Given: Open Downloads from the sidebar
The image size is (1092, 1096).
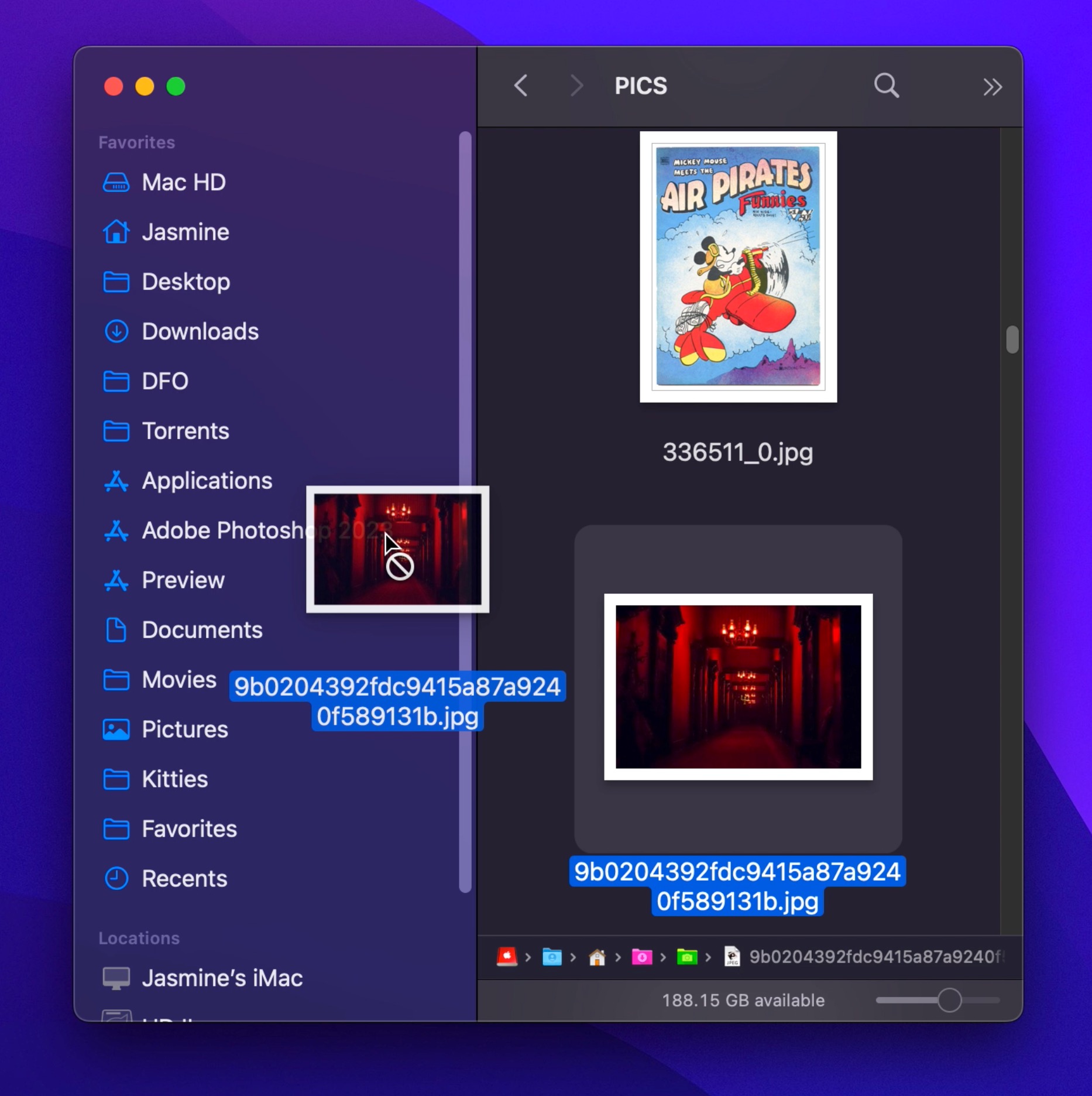Looking at the screenshot, I should 181,331.
